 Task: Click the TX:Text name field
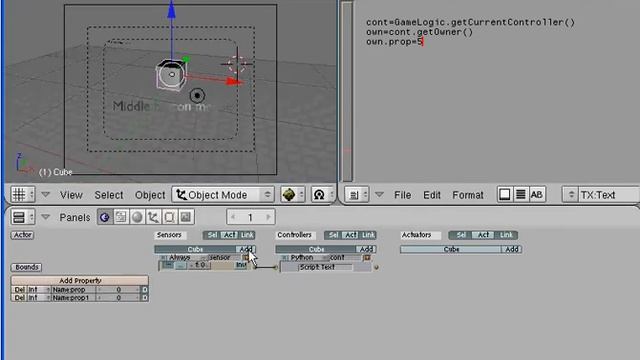(609, 195)
